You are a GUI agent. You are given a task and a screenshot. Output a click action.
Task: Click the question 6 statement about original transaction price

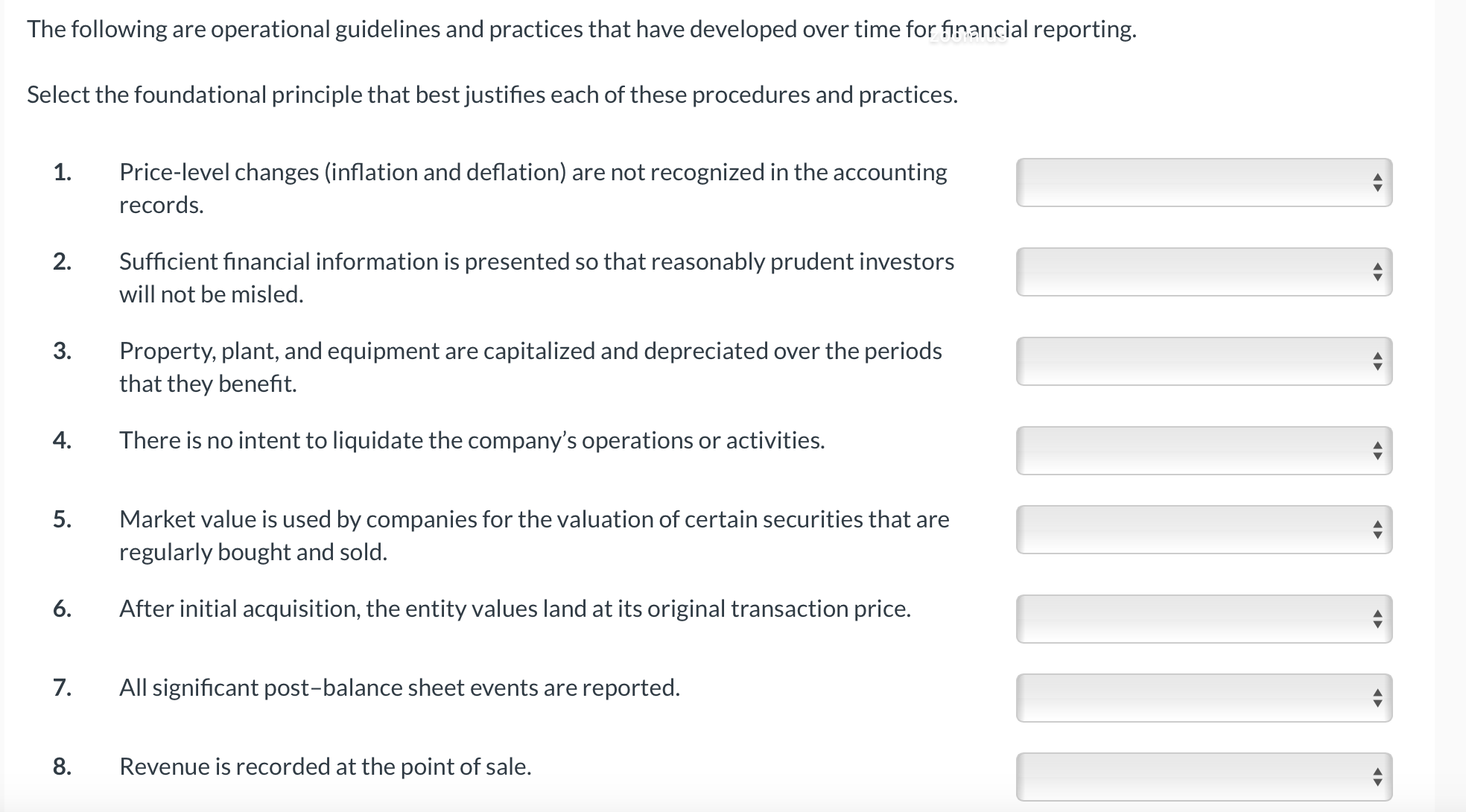514,608
